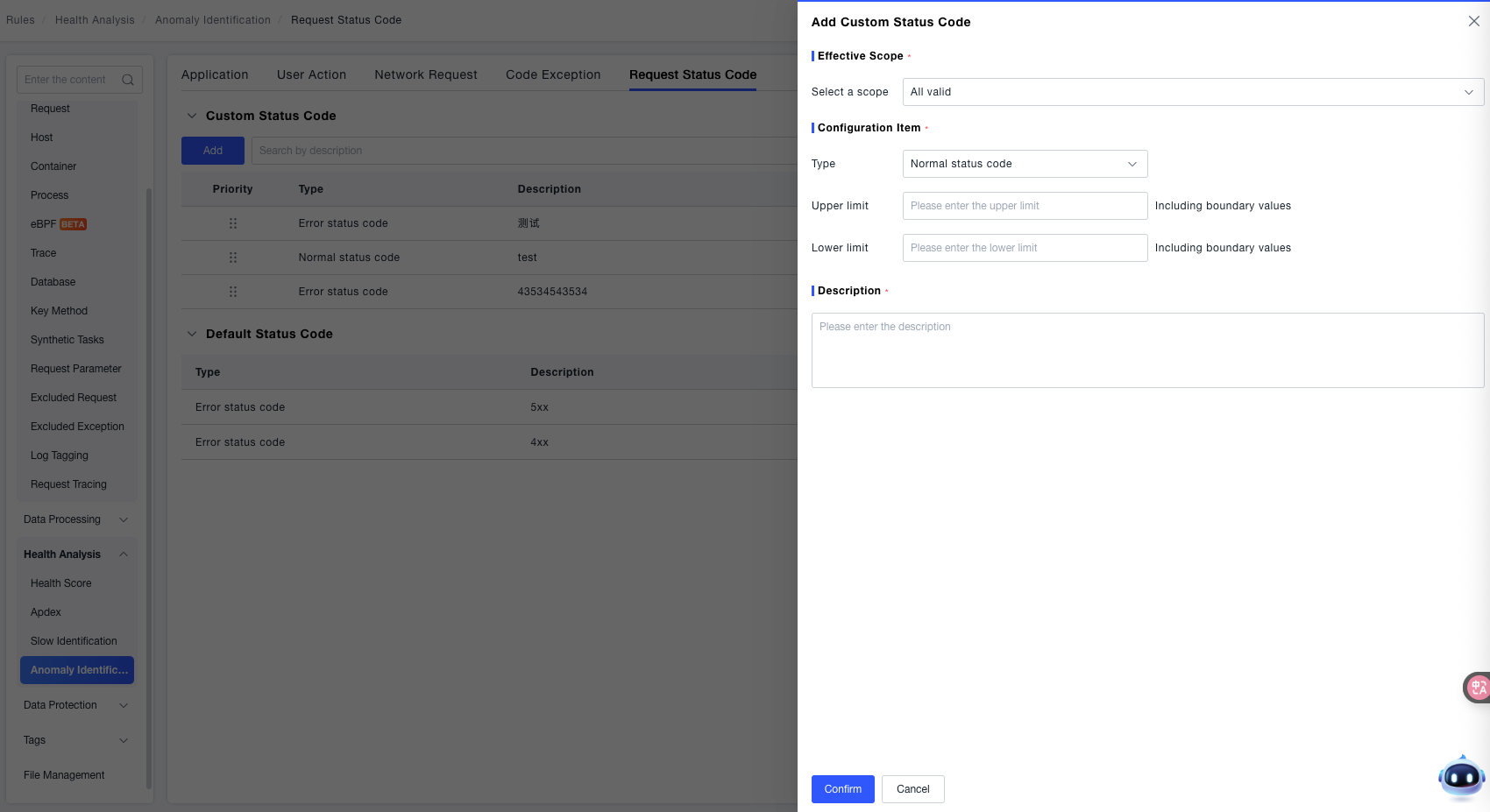The height and width of the screenshot is (812, 1490).
Task: Click the search magnifier icon in sidebar
Action: (x=128, y=80)
